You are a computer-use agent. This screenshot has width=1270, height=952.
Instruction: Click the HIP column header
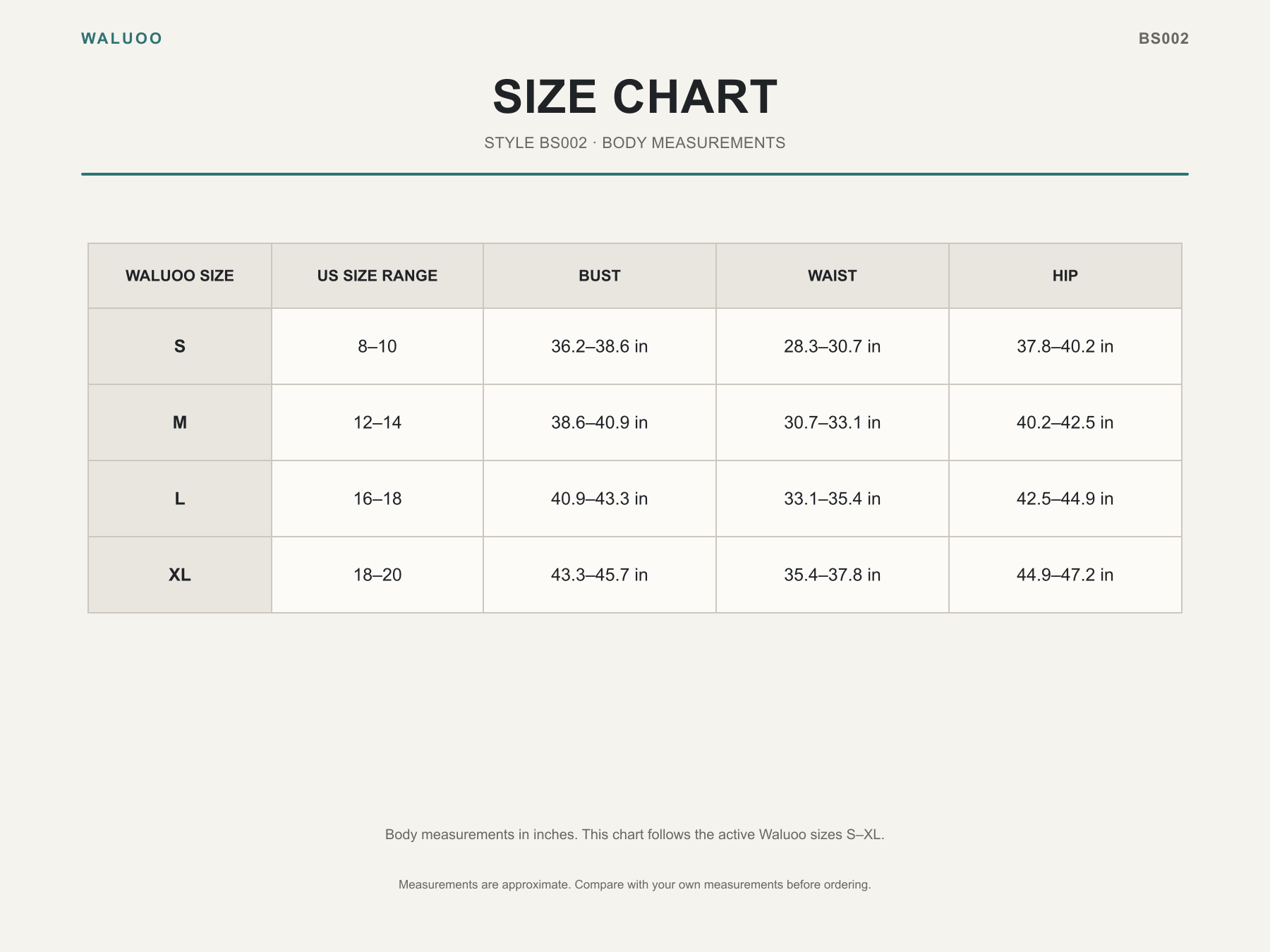click(1065, 276)
